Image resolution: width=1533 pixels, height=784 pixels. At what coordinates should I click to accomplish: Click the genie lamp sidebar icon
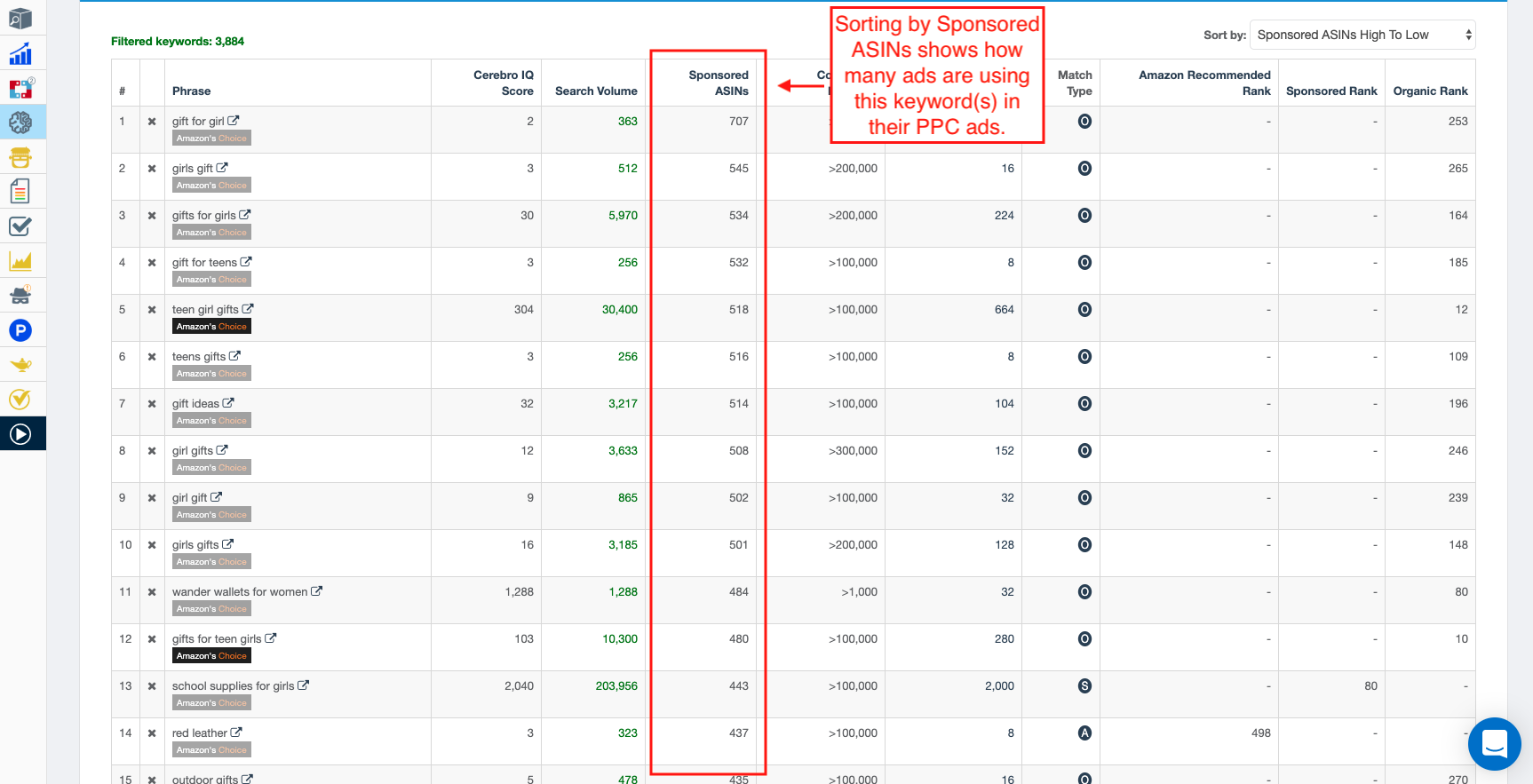20,365
